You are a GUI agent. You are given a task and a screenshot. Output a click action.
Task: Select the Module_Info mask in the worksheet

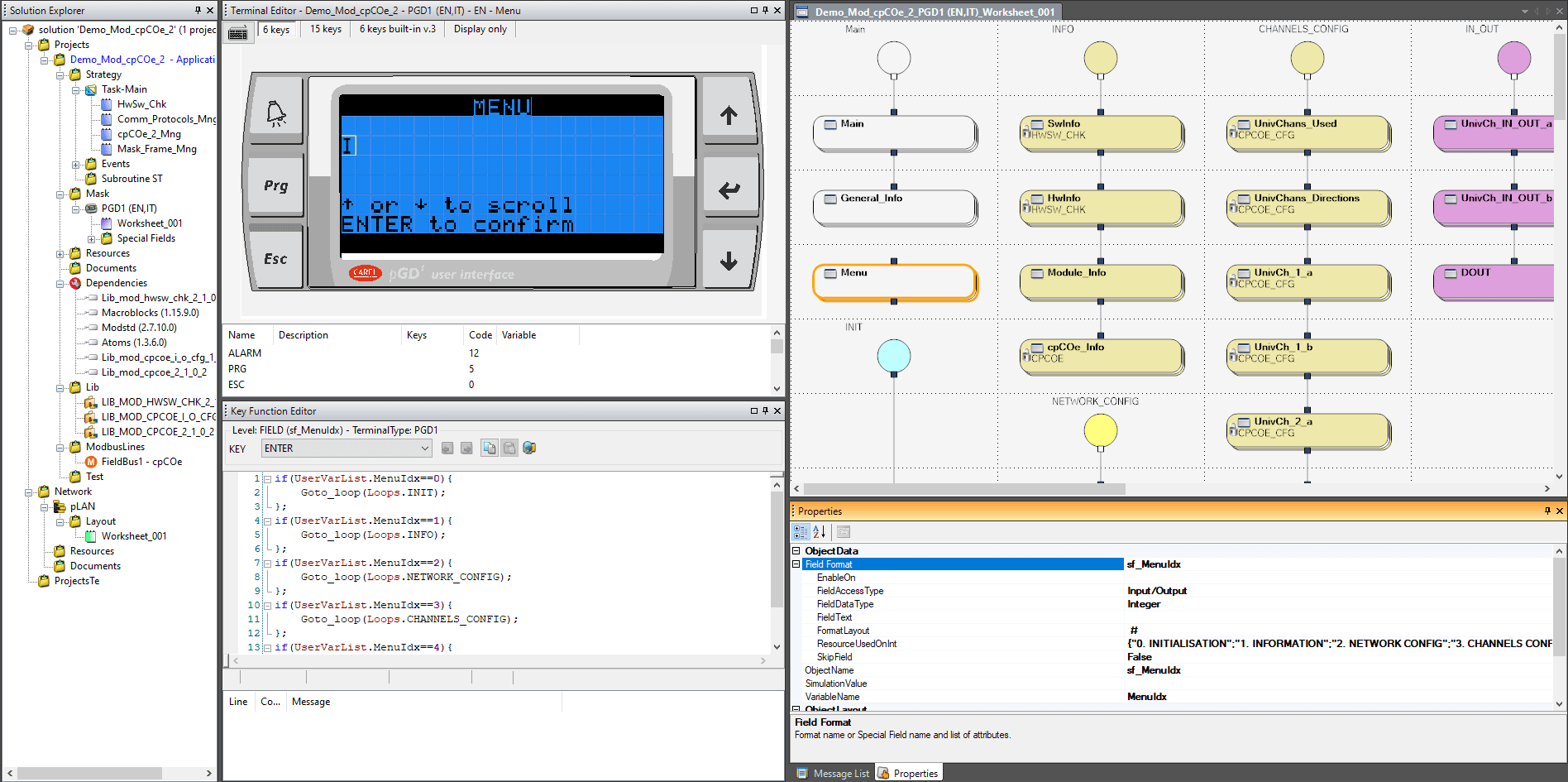[x=1100, y=281]
